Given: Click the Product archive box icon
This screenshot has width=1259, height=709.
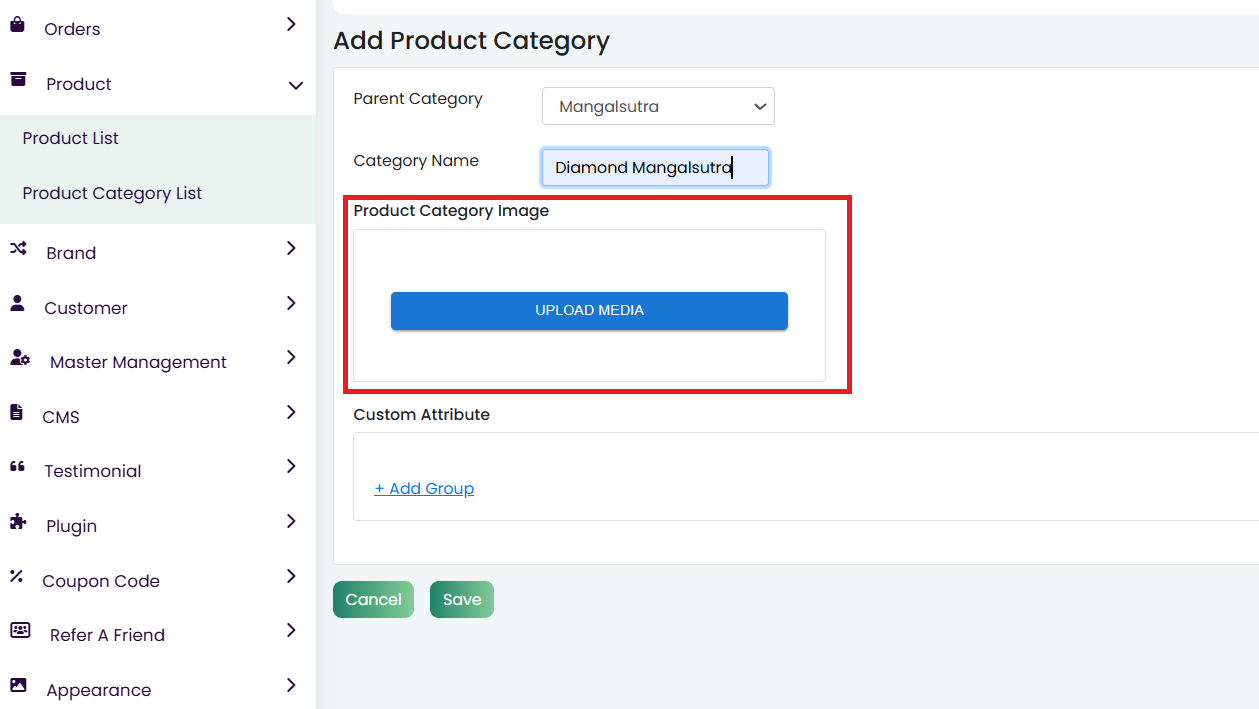Looking at the screenshot, I should tap(18, 80).
